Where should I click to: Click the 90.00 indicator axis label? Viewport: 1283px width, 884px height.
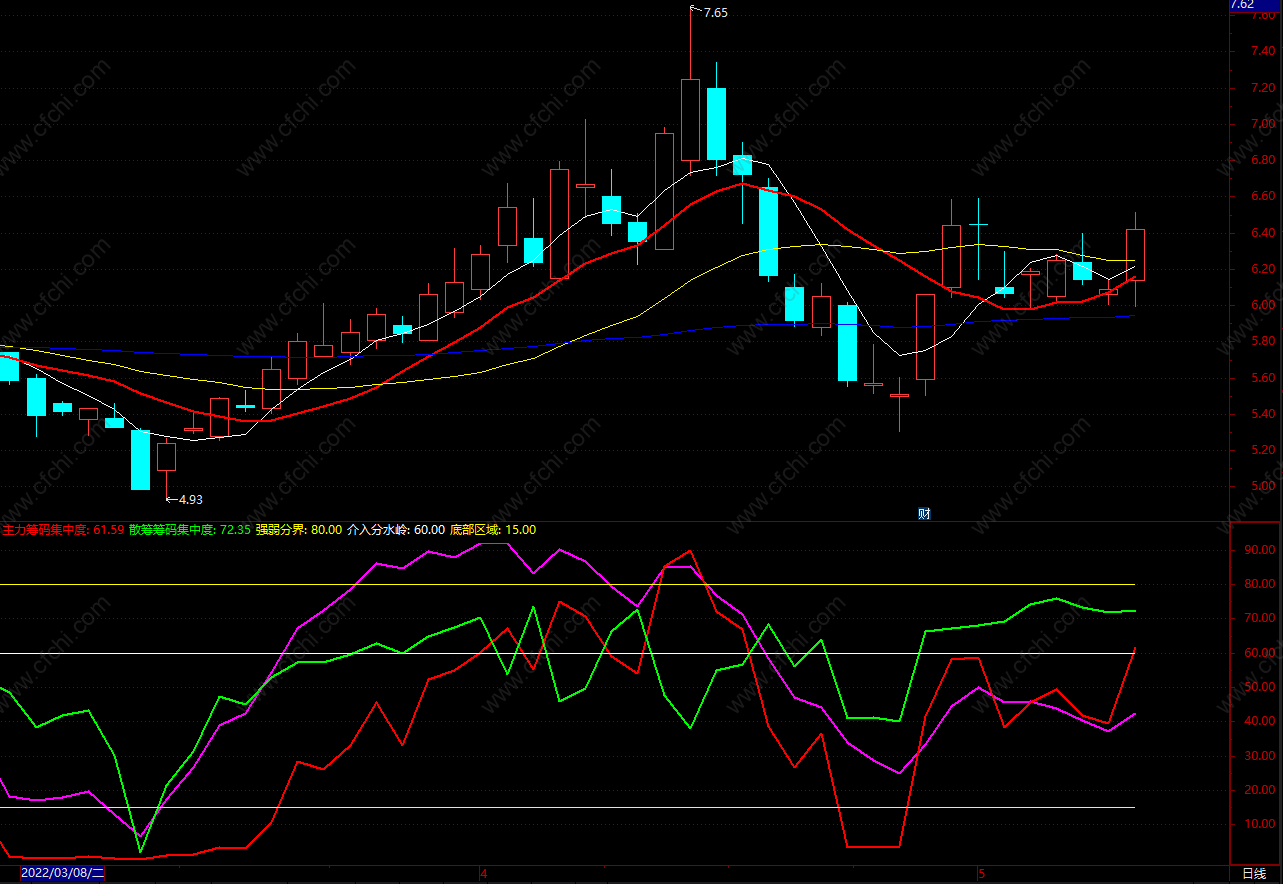point(1261,550)
